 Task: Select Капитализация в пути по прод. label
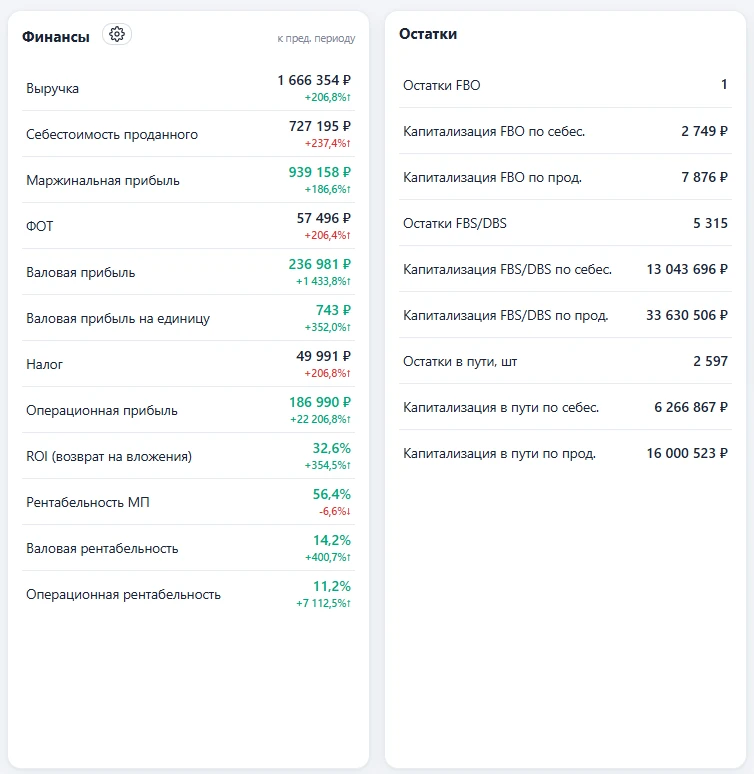(x=500, y=453)
